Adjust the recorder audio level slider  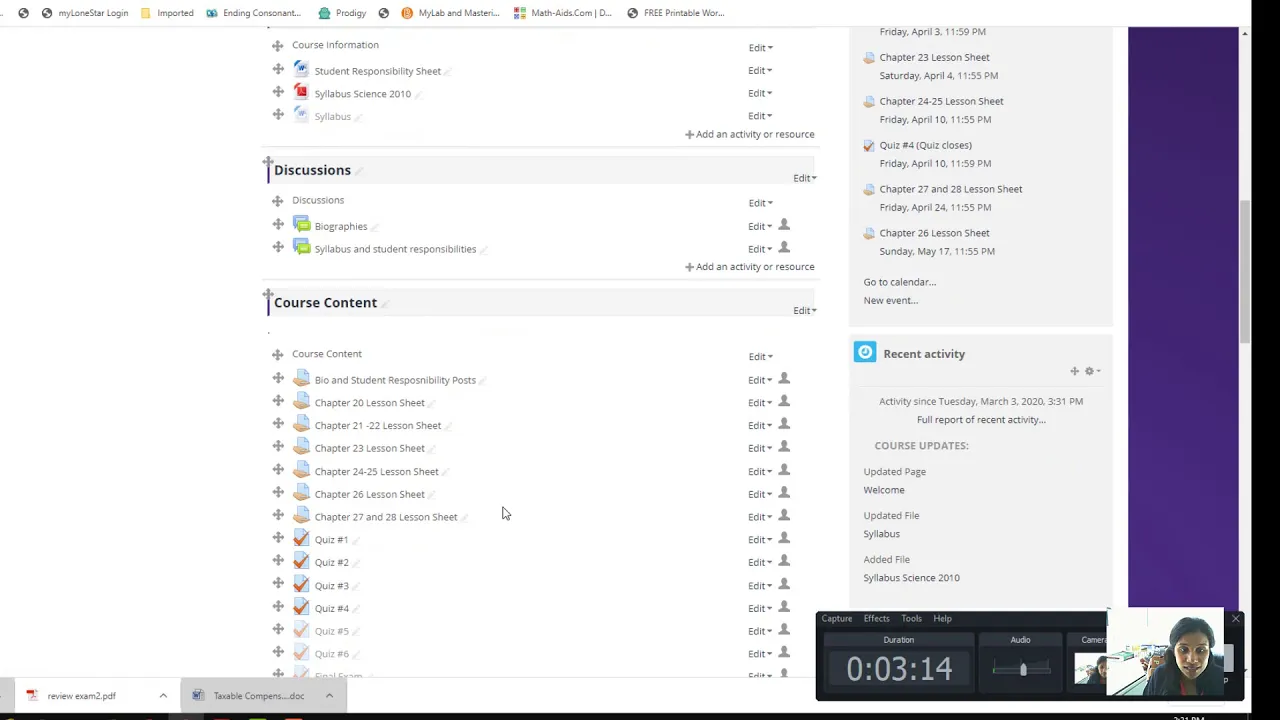1022,669
